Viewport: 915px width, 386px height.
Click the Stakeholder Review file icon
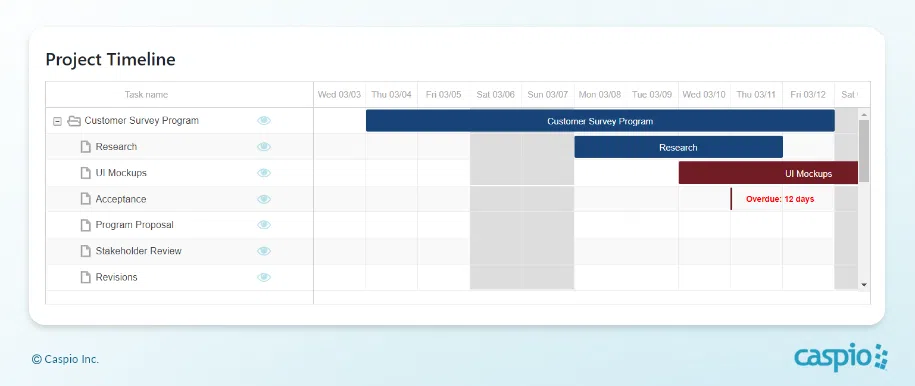pos(86,251)
